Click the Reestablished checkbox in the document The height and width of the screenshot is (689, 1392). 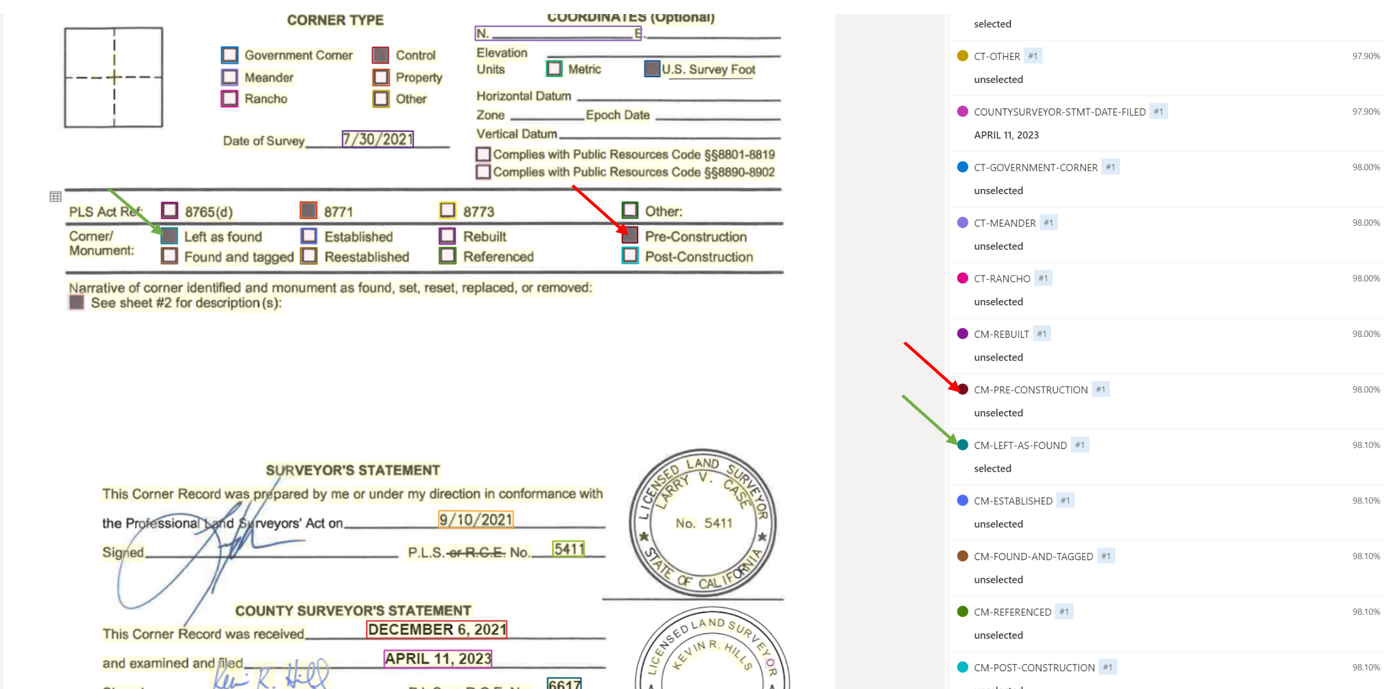click(309, 256)
